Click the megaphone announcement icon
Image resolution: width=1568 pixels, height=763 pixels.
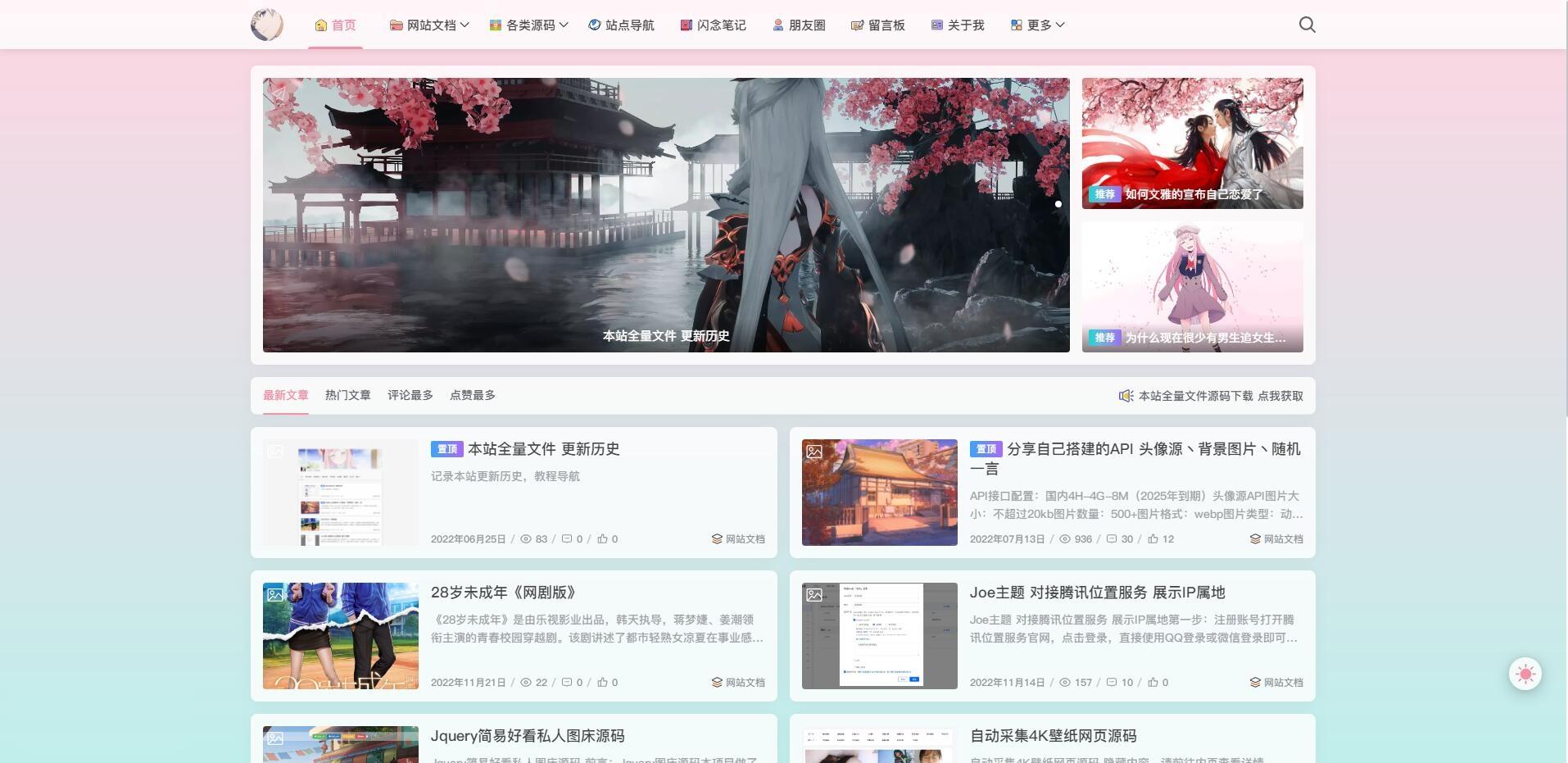point(1126,395)
